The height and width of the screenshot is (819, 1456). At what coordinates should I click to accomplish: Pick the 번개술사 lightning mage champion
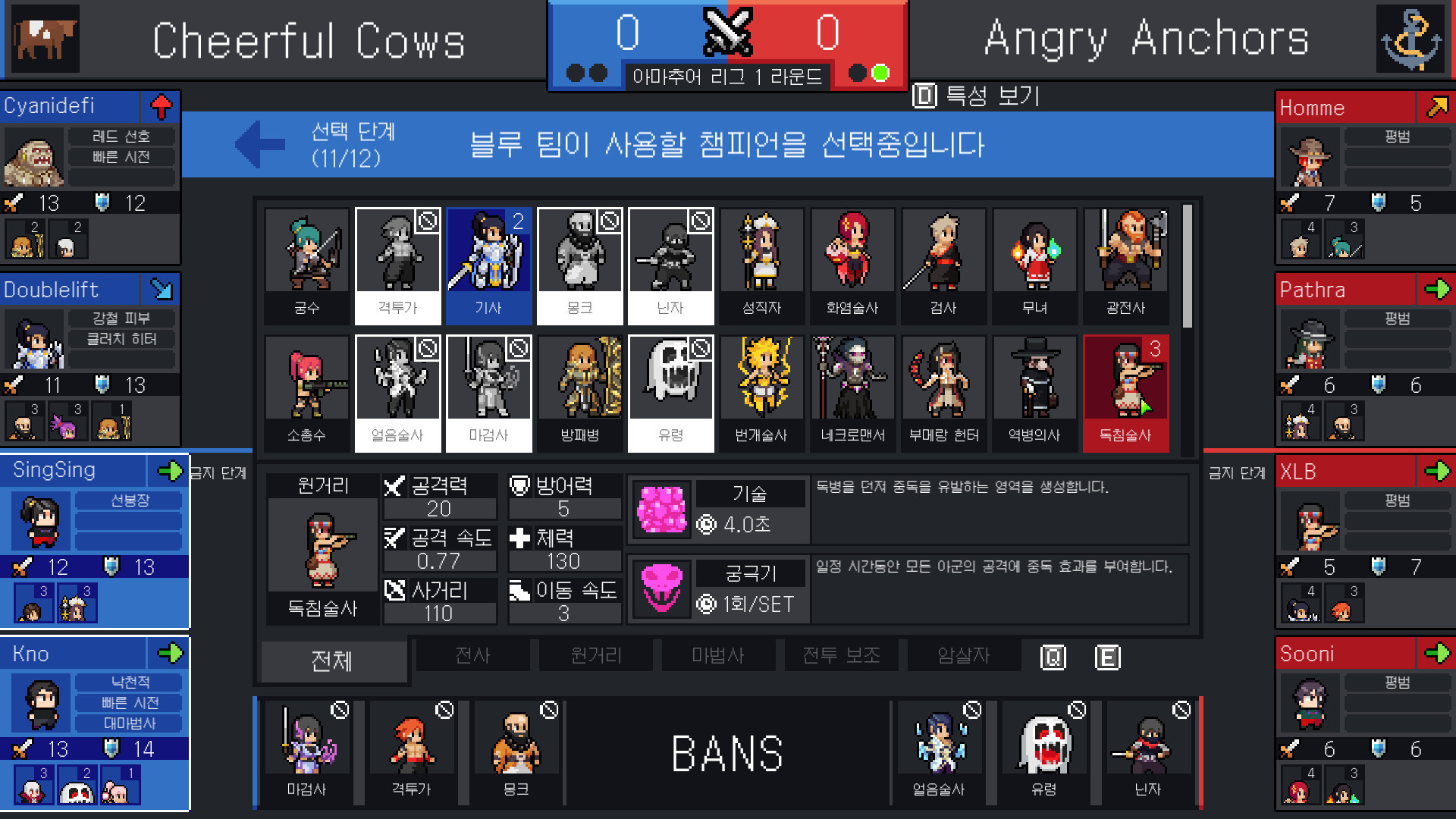click(x=762, y=393)
